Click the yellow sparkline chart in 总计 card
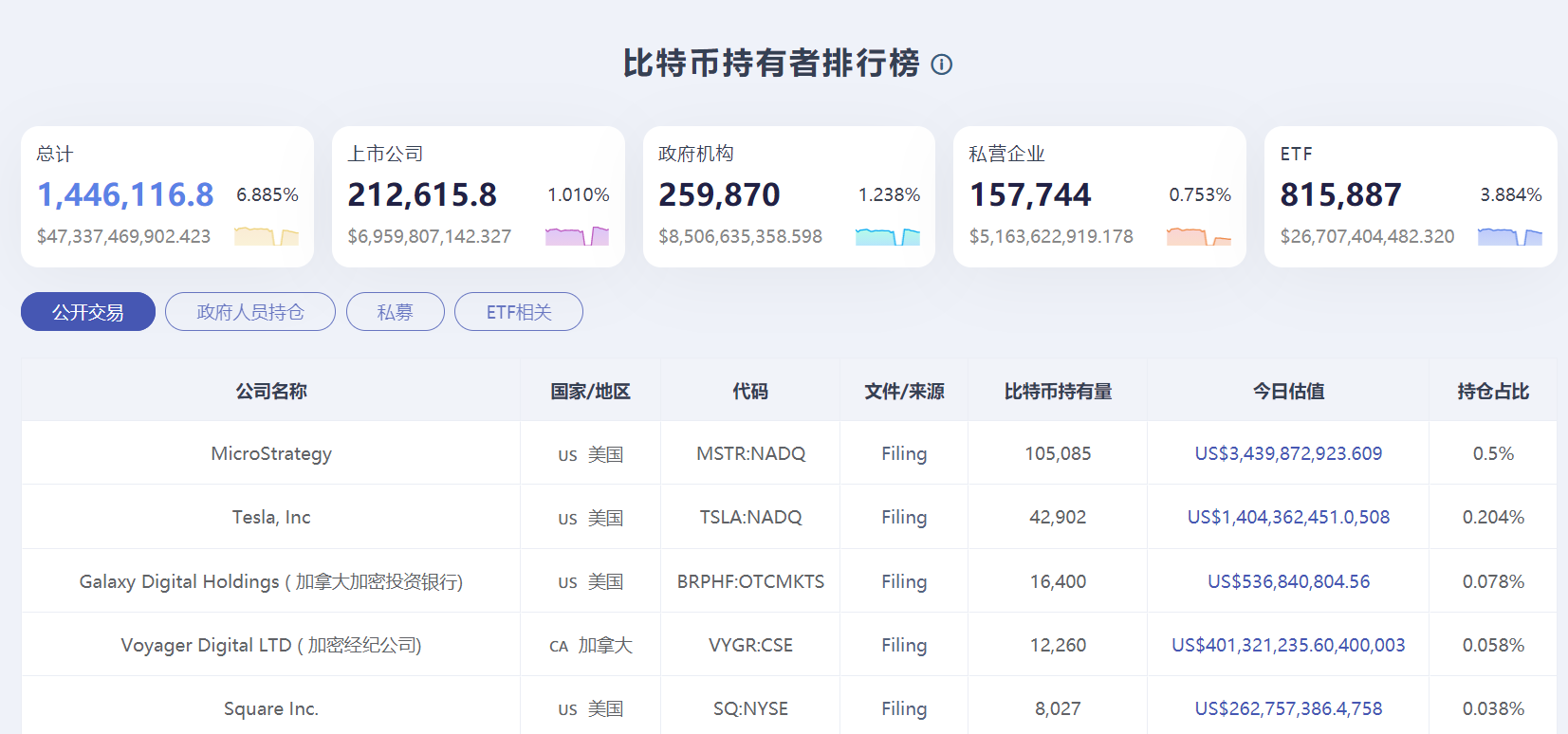This screenshot has width=1568, height=734. 267,236
